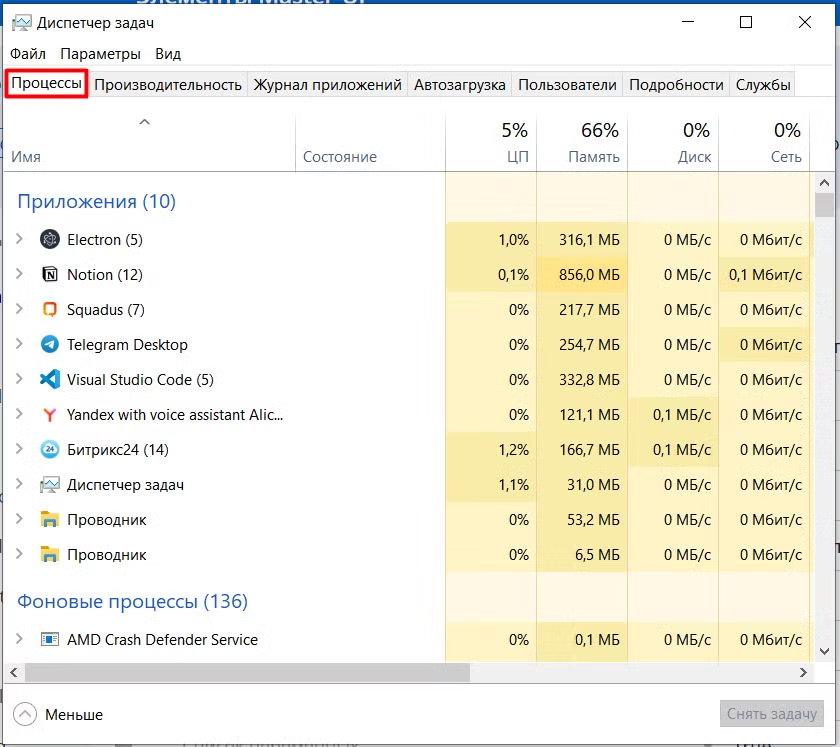Click the Битрикс24 icon

coord(50,449)
